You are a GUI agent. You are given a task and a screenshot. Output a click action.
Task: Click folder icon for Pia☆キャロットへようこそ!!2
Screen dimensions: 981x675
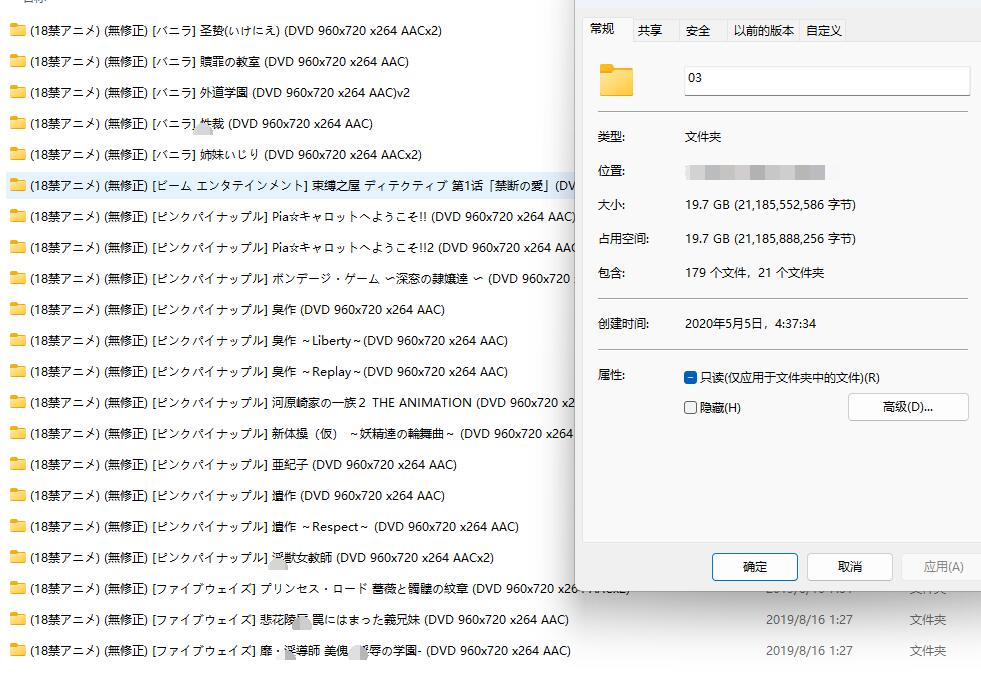pos(17,247)
